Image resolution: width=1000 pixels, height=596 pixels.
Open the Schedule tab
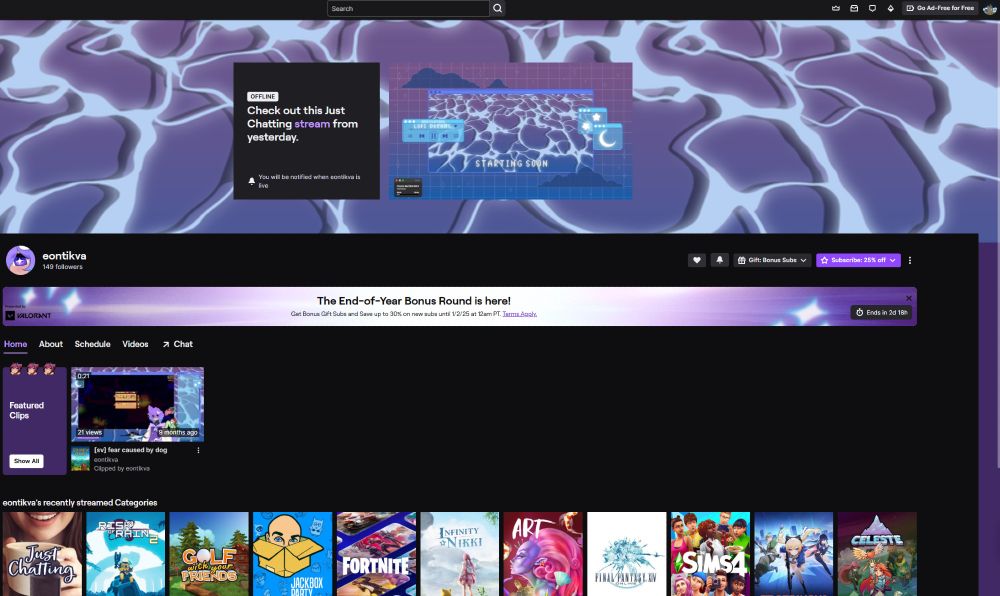point(92,344)
